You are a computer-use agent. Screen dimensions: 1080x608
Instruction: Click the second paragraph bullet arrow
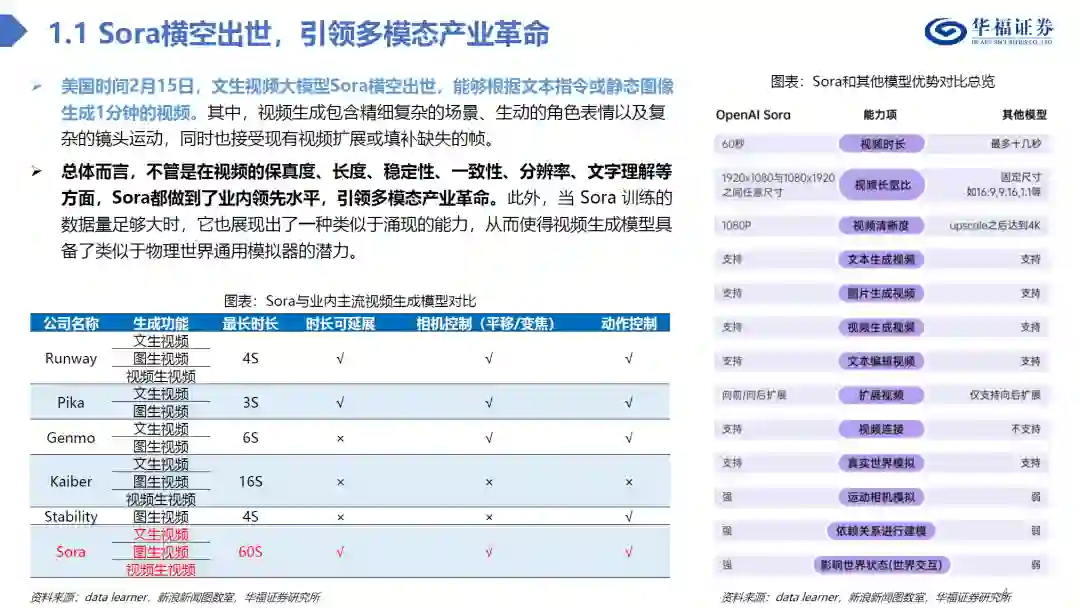37,171
